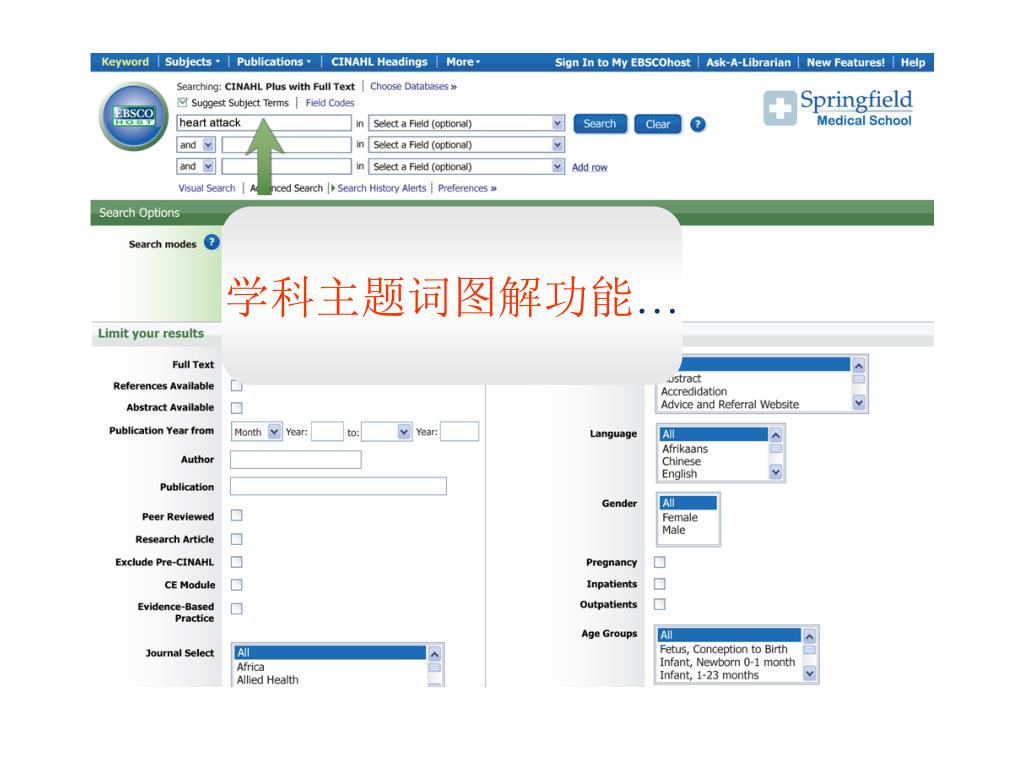The width and height of the screenshot is (1024, 768).
Task: Open the New Features! link
Action: pyautogui.click(x=845, y=63)
